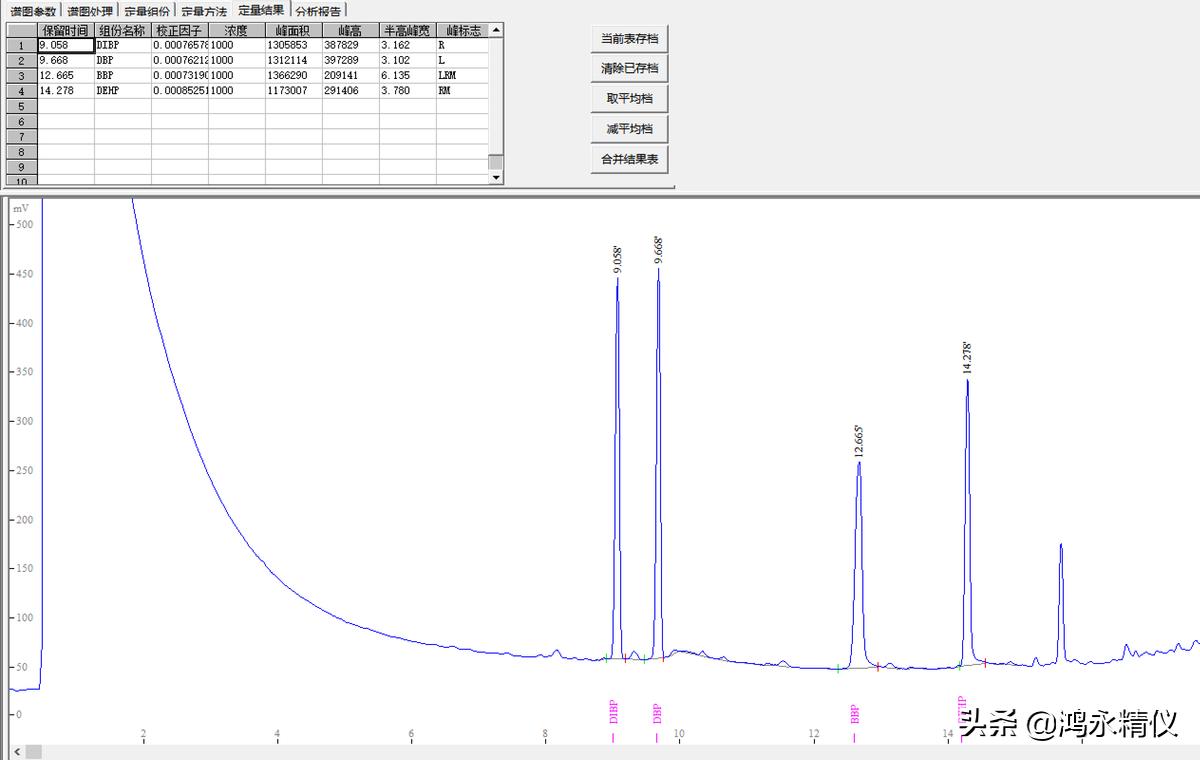
Task: Click the 当前表存档 button
Action: point(629,39)
